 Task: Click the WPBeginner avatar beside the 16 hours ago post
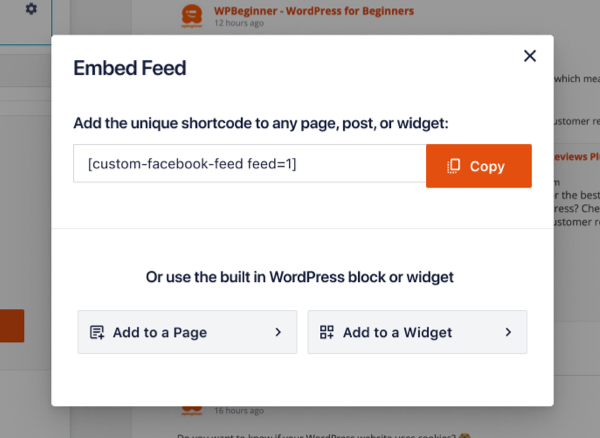[190, 410]
